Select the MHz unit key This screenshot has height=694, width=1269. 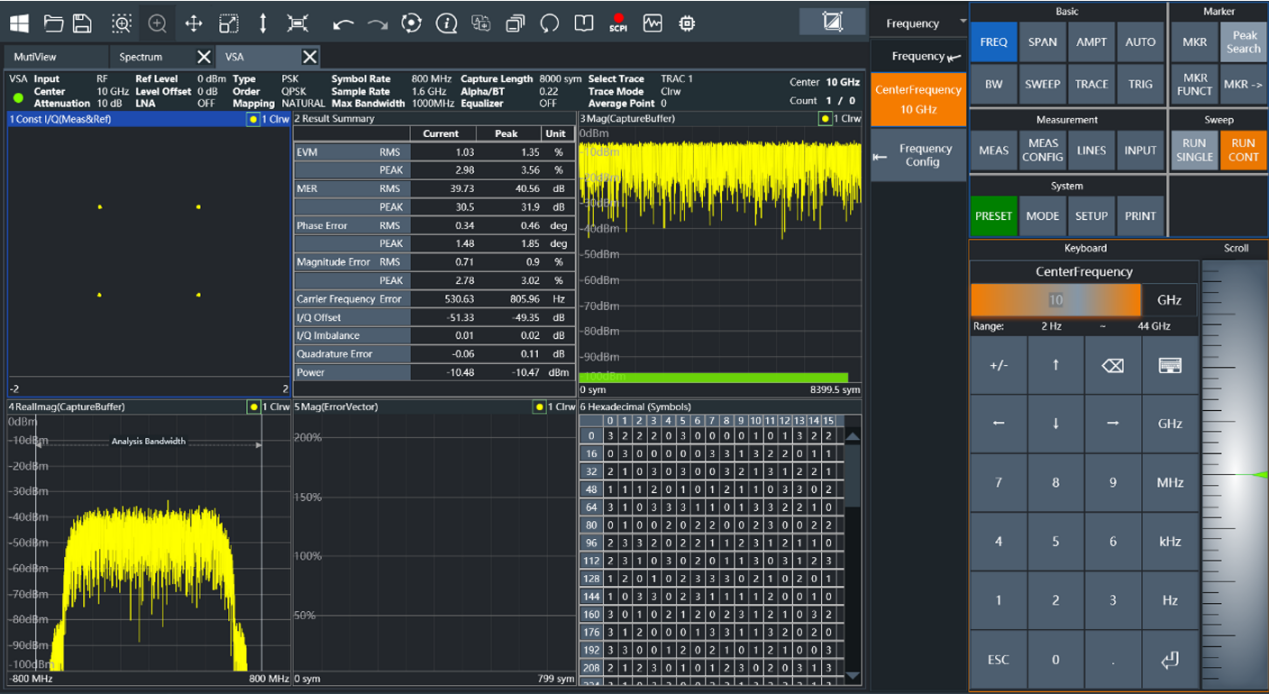coord(1170,483)
